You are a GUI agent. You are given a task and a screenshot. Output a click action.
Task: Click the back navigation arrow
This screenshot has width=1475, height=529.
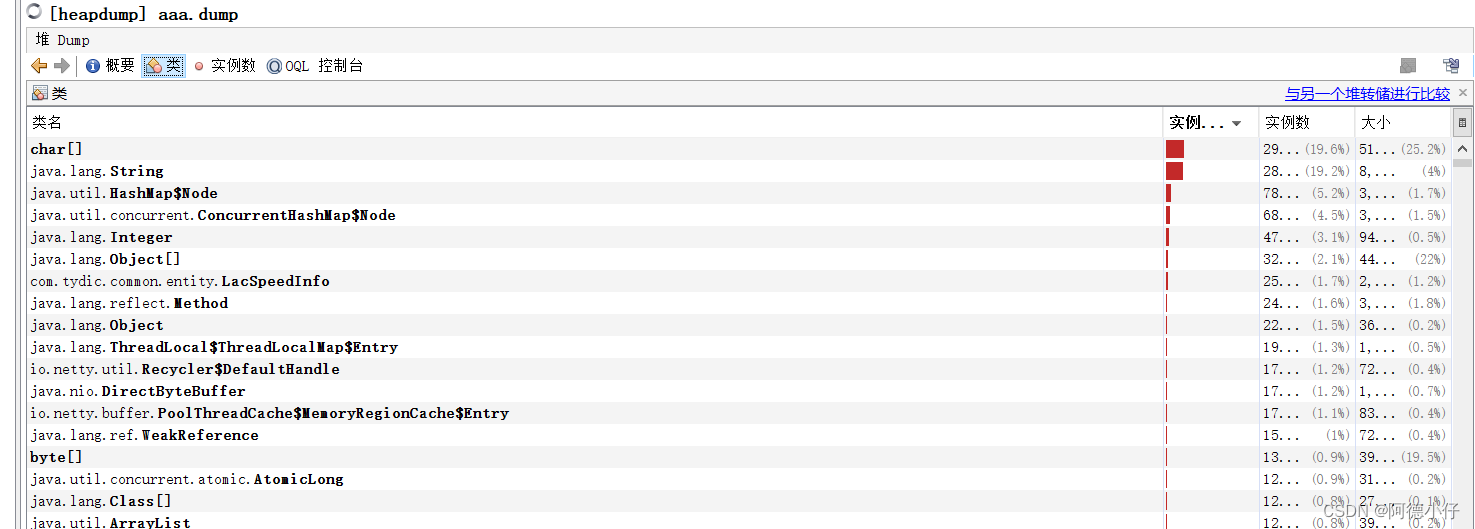click(39, 66)
